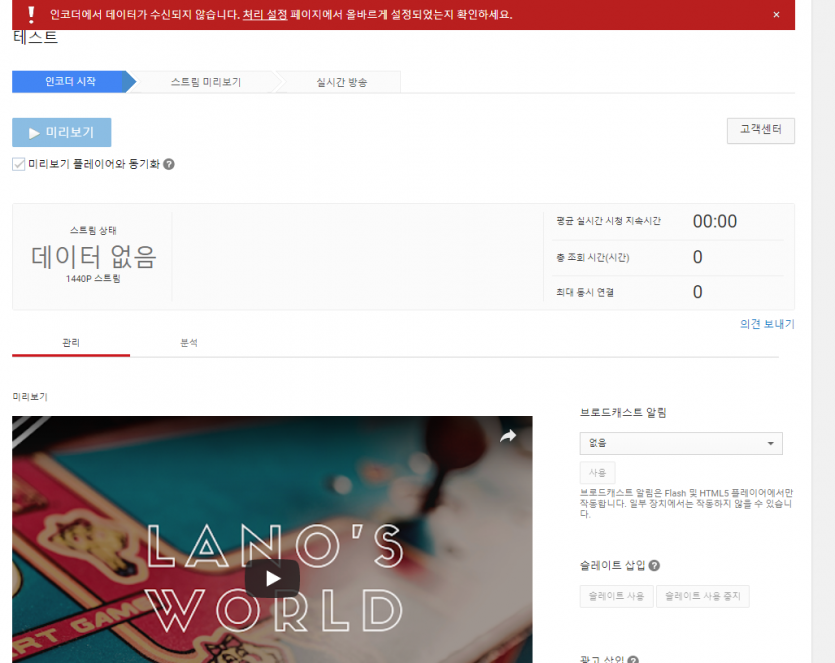Click the 1440P 스트림 label
The height and width of the screenshot is (663, 835).
[93, 279]
